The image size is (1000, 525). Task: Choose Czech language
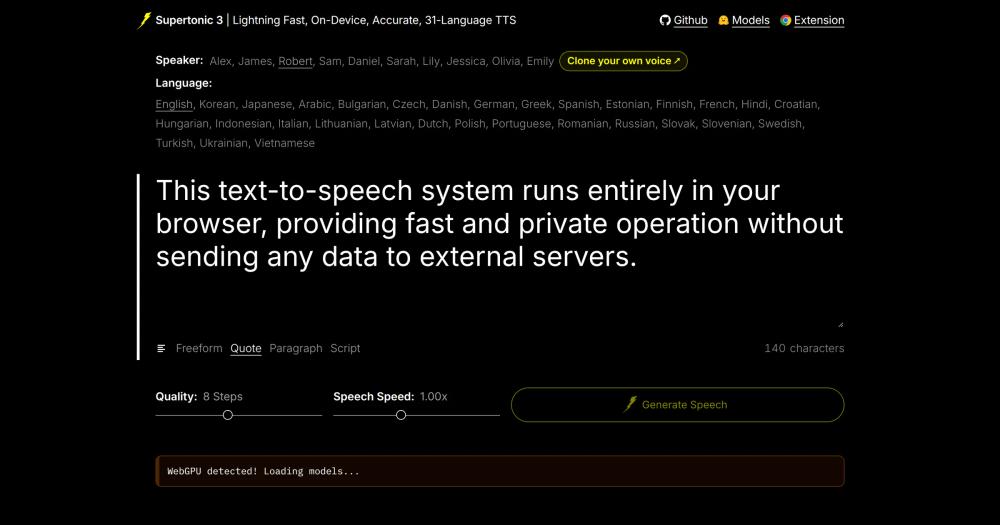click(x=408, y=104)
